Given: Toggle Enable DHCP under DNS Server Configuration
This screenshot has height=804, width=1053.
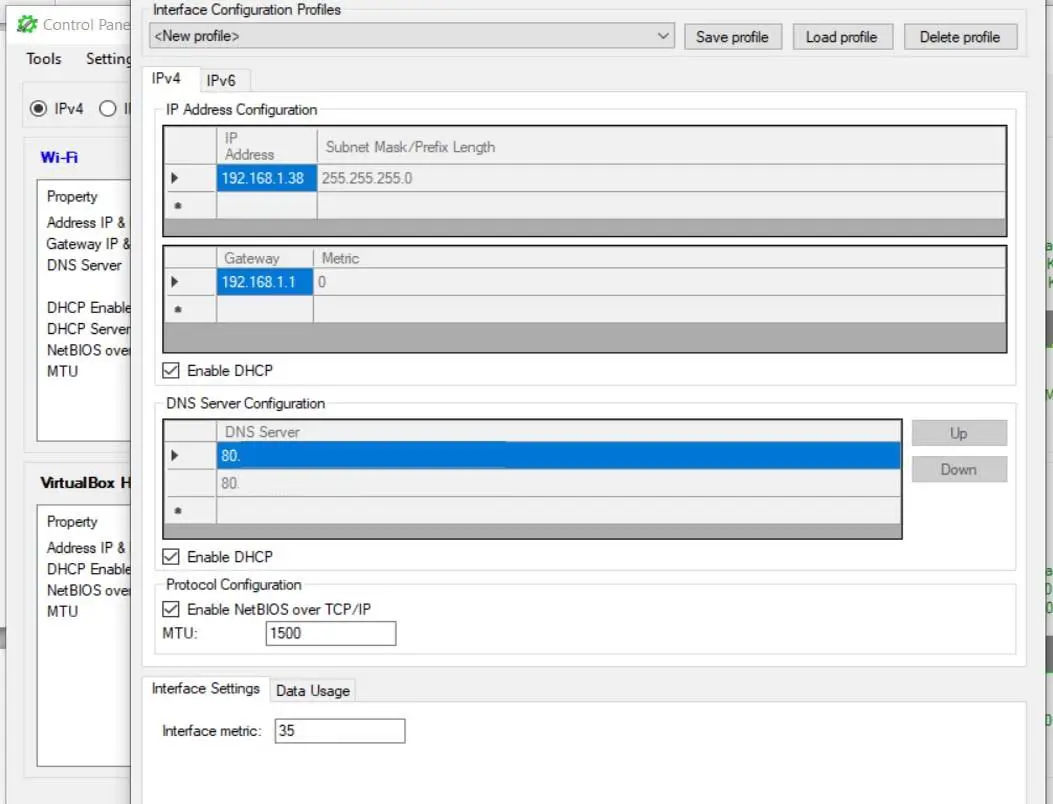Looking at the screenshot, I should coord(171,557).
